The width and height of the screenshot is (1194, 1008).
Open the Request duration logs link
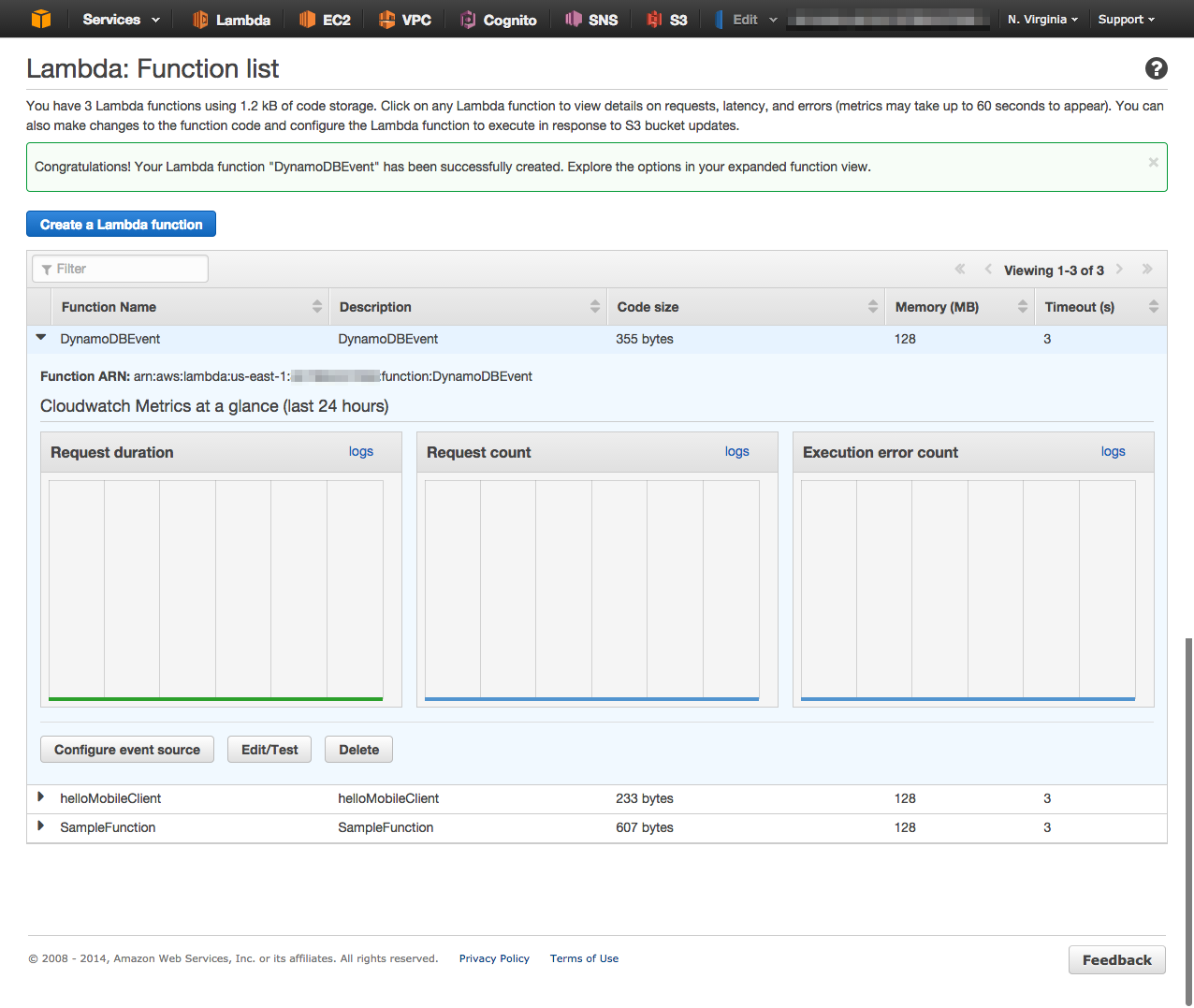click(x=361, y=451)
